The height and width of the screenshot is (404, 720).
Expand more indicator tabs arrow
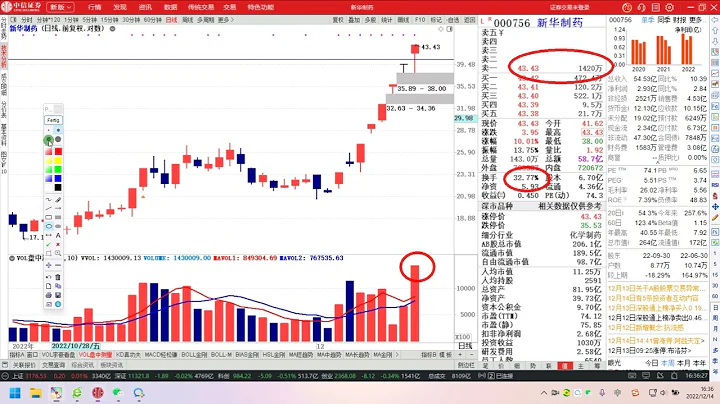click(x=397, y=355)
